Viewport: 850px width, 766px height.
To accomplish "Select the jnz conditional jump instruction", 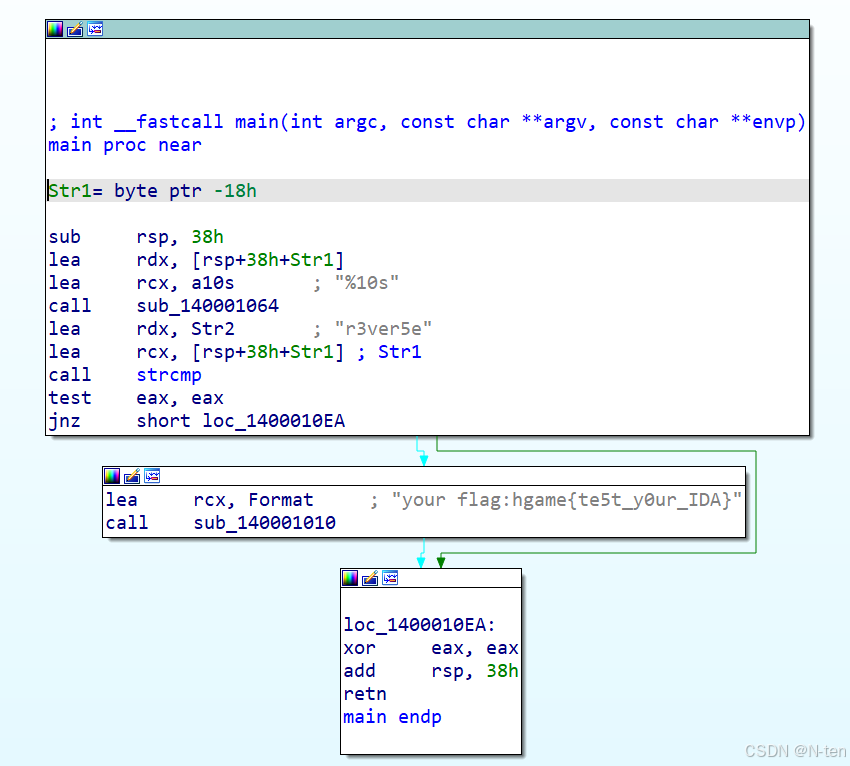I will 64,420.
